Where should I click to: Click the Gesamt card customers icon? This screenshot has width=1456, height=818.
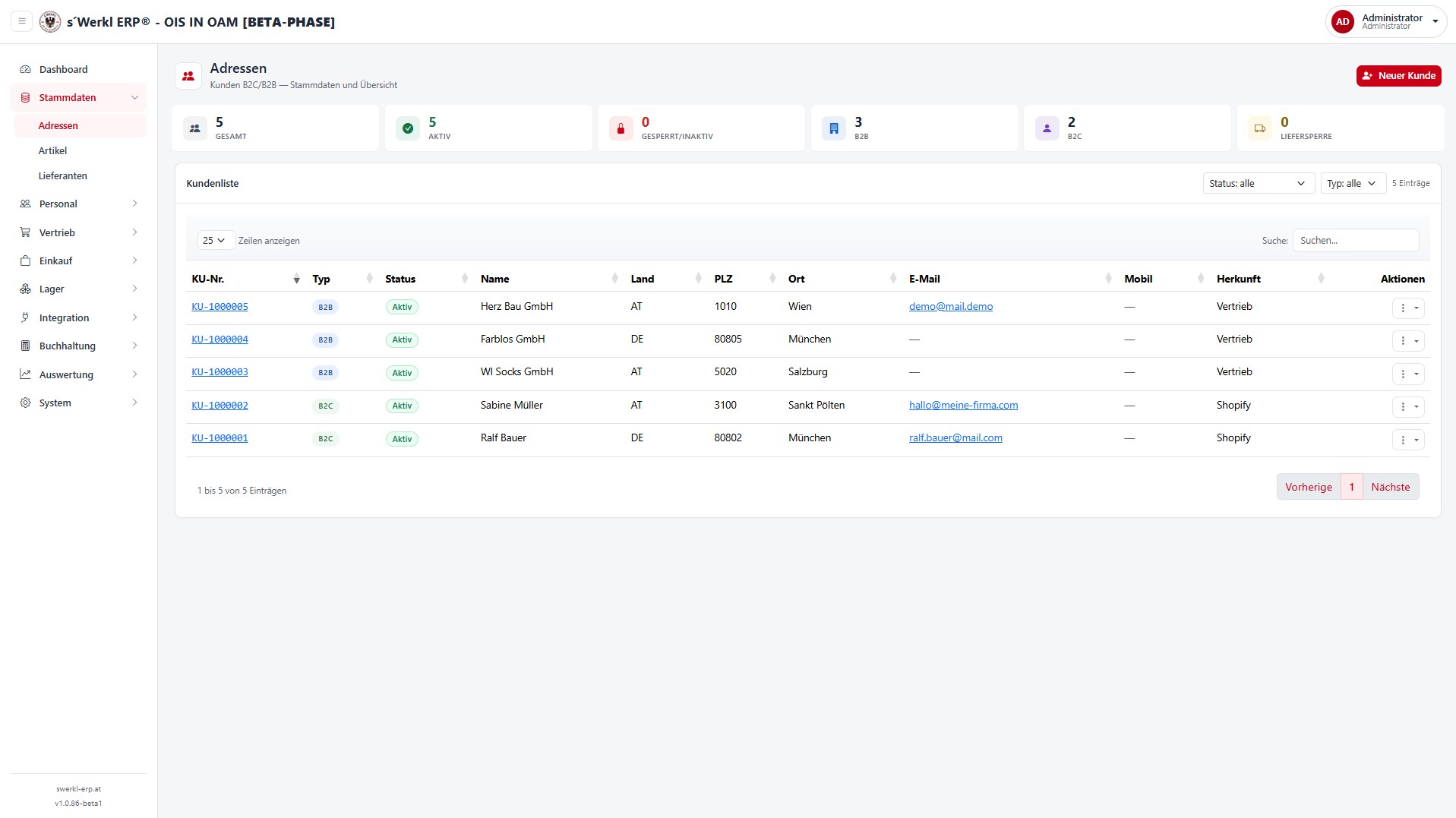pyautogui.click(x=195, y=128)
